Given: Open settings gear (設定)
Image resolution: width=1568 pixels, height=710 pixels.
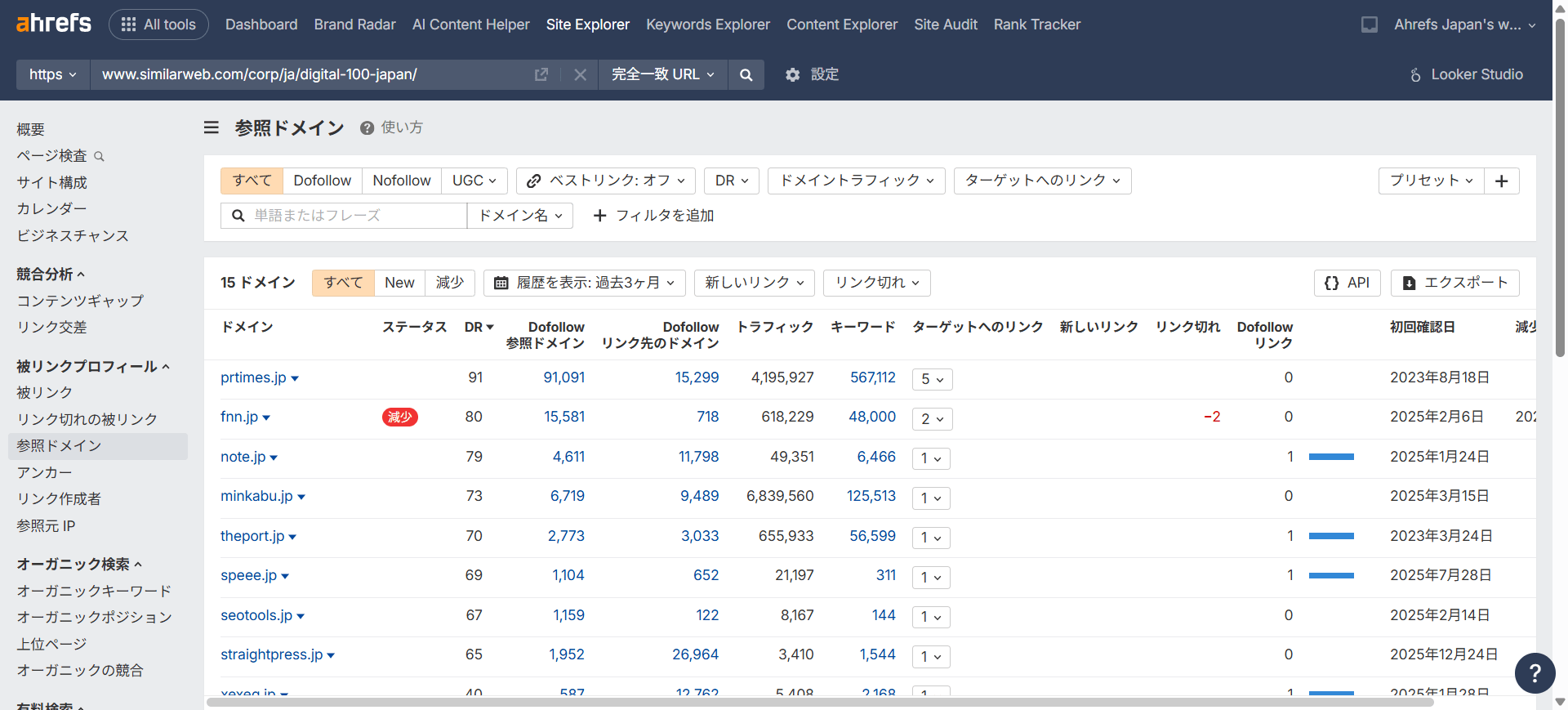Looking at the screenshot, I should [812, 74].
